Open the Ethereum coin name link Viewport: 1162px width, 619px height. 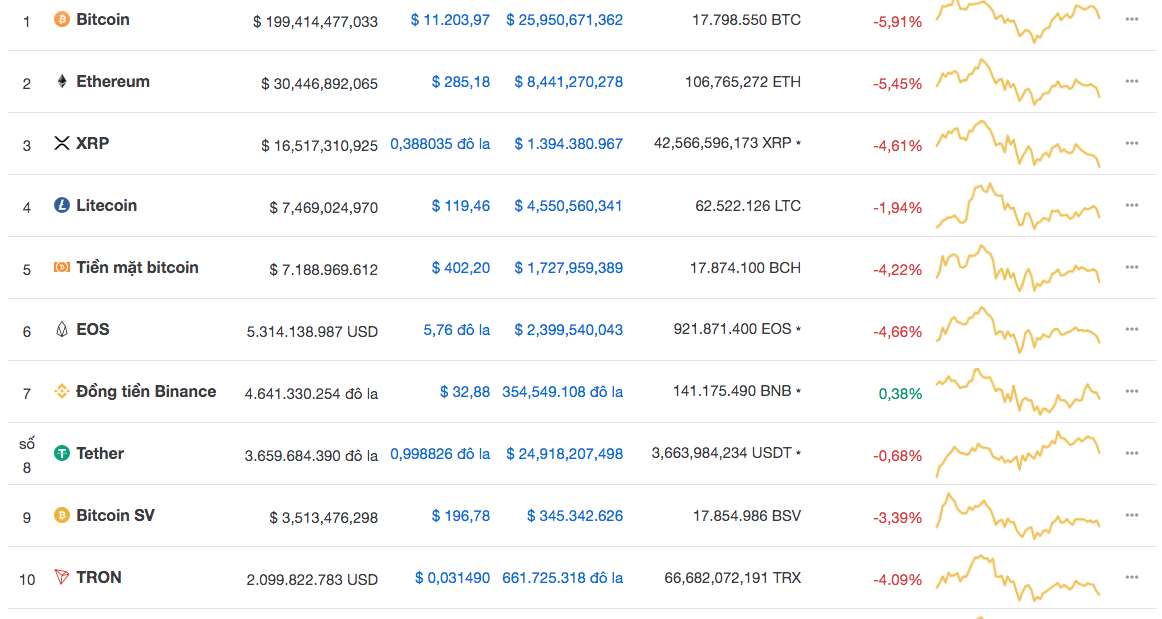click(113, 82)
